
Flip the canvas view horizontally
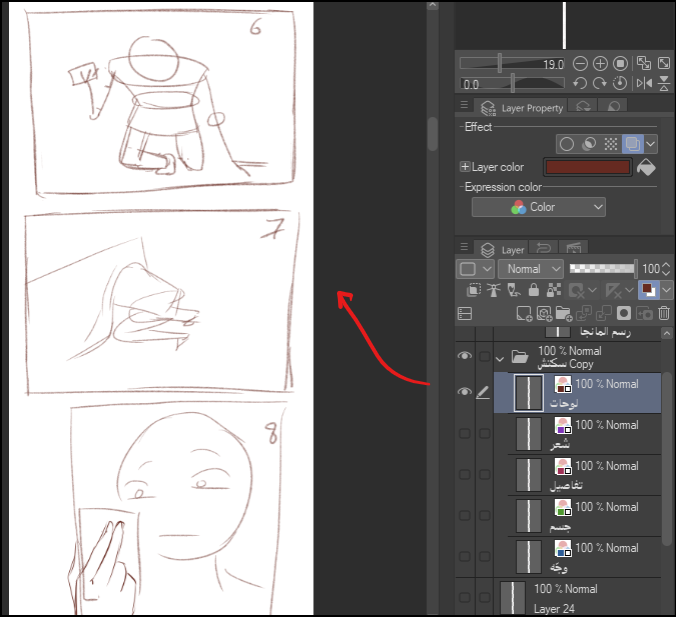point(644,83)
